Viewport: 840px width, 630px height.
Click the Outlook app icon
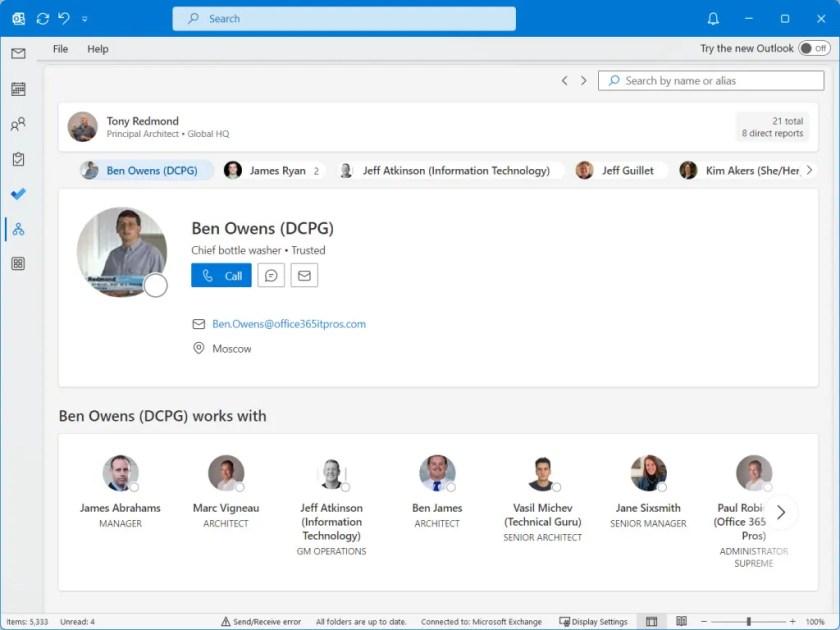pos(19,19)
